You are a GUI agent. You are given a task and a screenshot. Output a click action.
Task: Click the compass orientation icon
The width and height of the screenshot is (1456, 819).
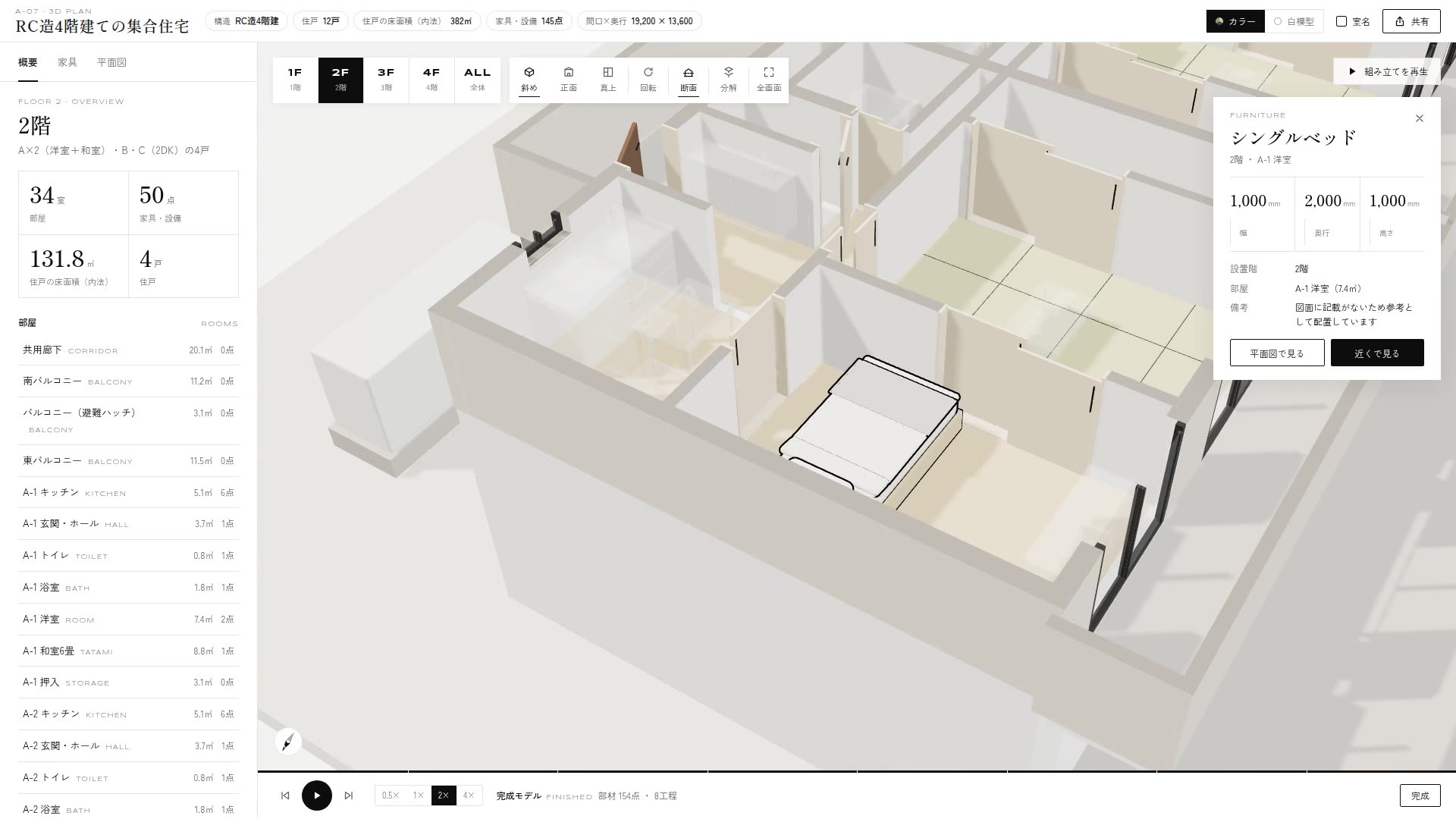(288, 741)
